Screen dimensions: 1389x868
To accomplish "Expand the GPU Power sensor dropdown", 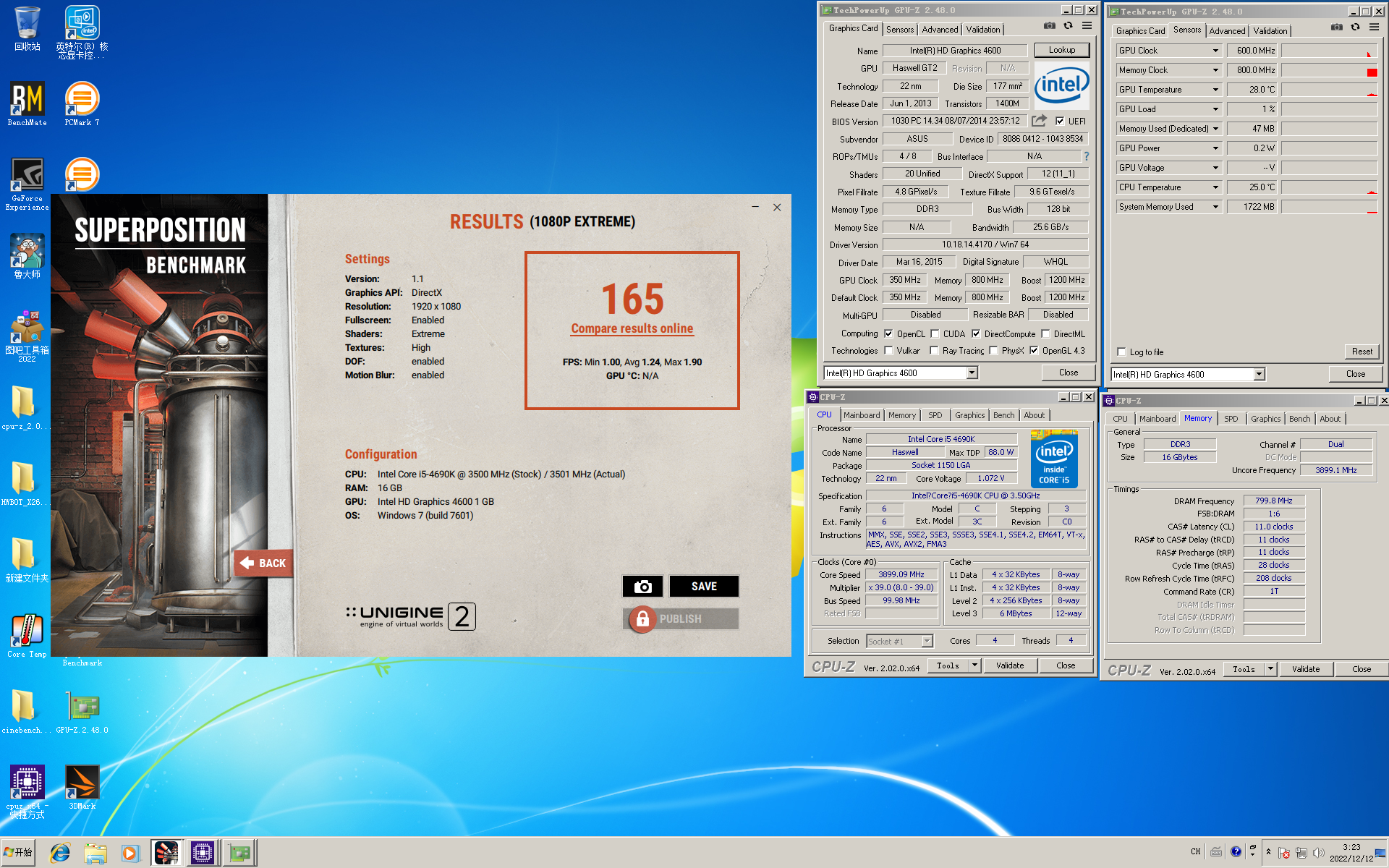I will click(1215, 148).
